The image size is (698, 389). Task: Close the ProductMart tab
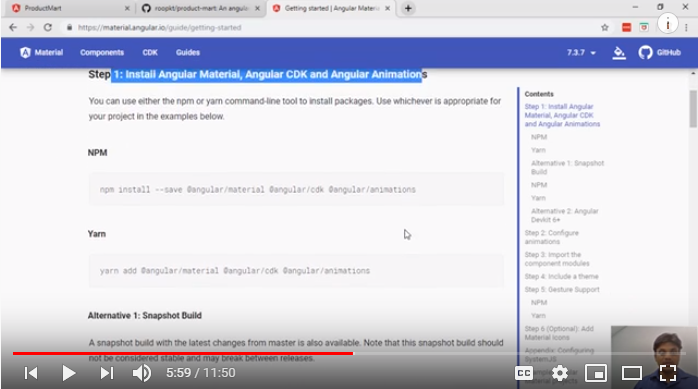point(127,8)
